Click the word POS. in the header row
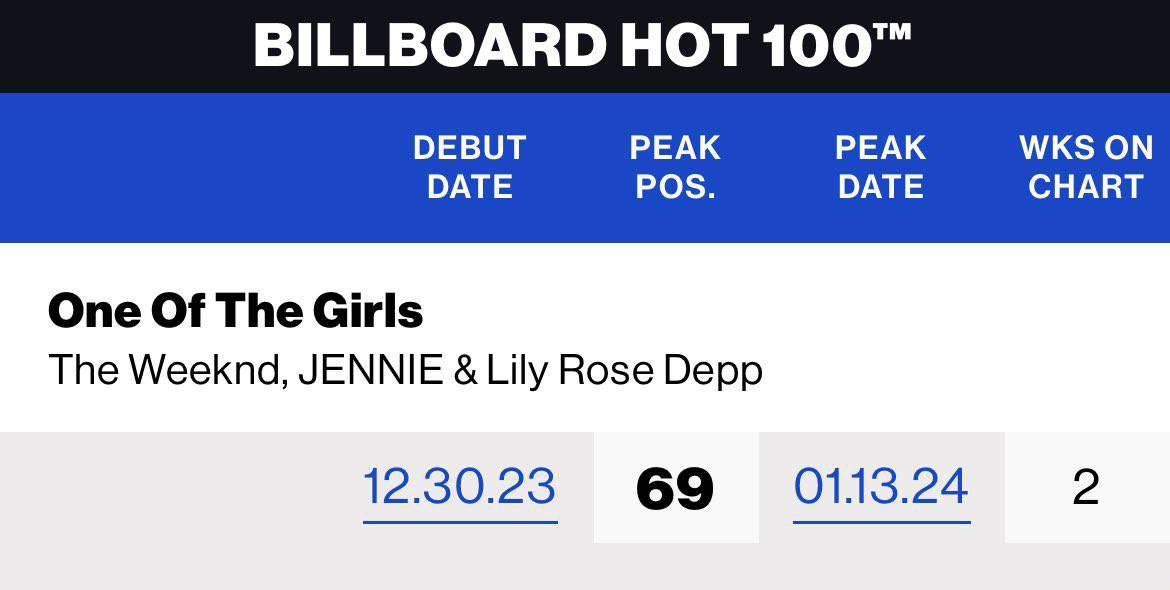The image size is (1170, 590). (675, 186)
